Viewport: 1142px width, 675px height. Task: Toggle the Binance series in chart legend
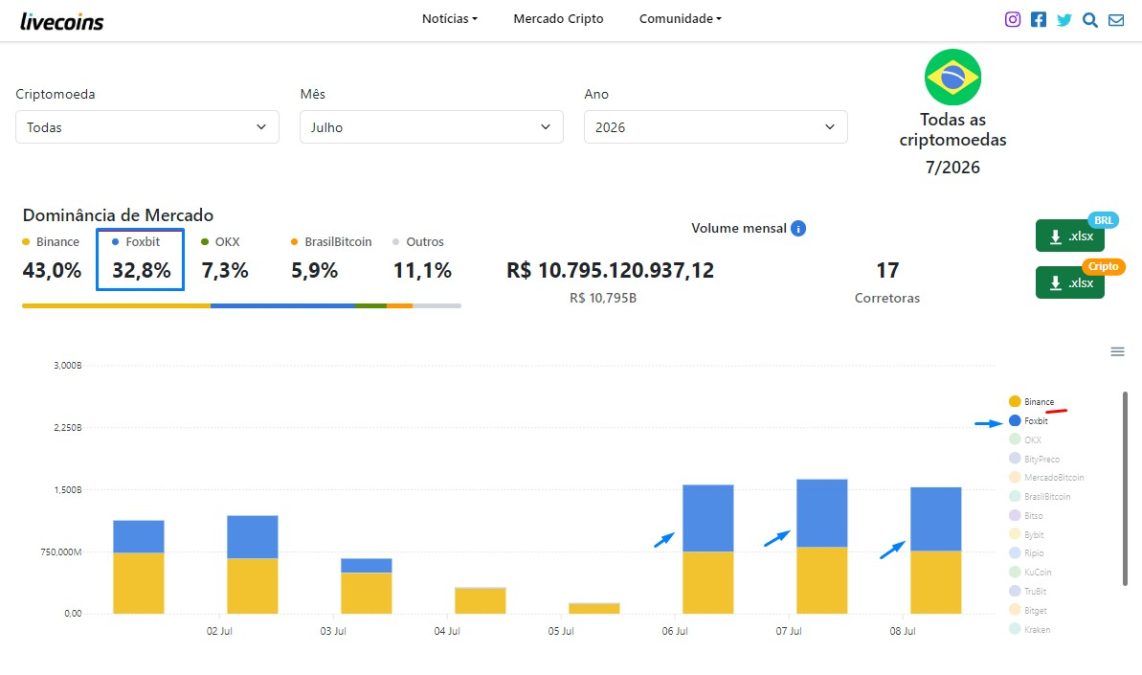click(1031, 401)
